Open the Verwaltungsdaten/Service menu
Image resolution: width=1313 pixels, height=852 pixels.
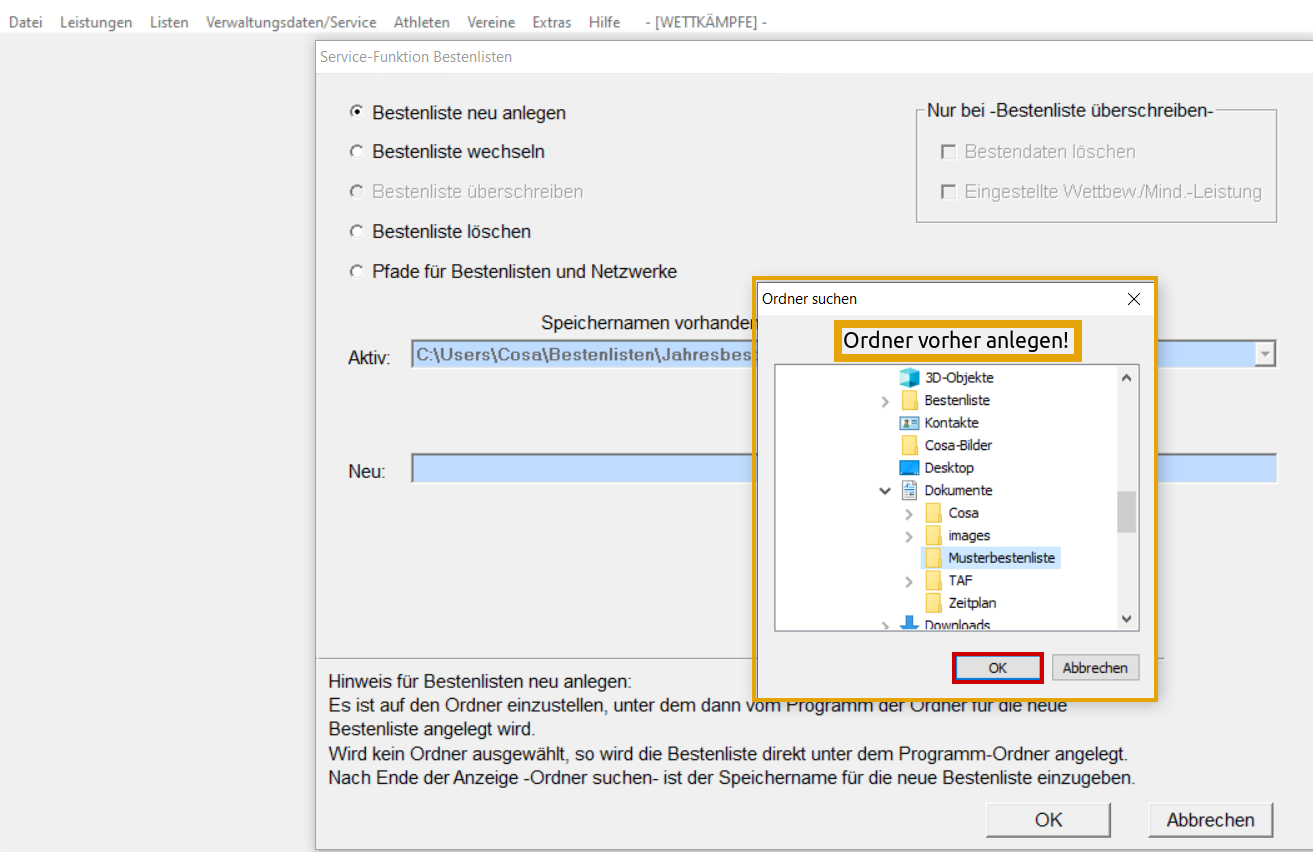coord(291,22)
